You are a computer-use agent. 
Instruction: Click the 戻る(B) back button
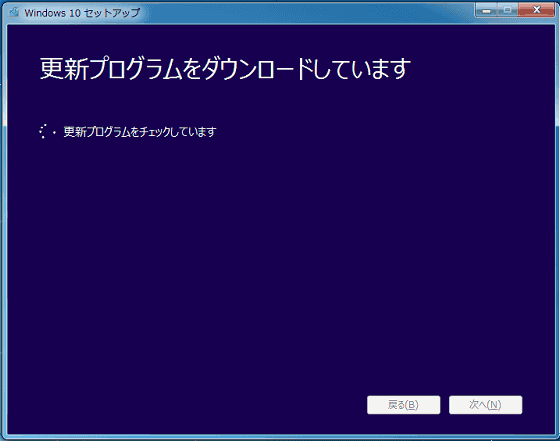pyautogui.click(x=404, y=405)
